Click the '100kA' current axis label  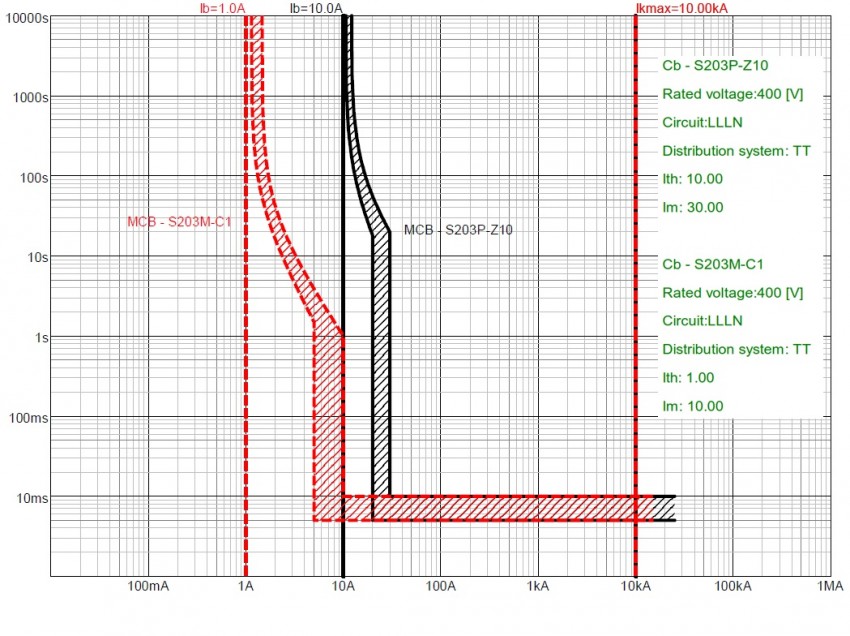coord(733,586)
